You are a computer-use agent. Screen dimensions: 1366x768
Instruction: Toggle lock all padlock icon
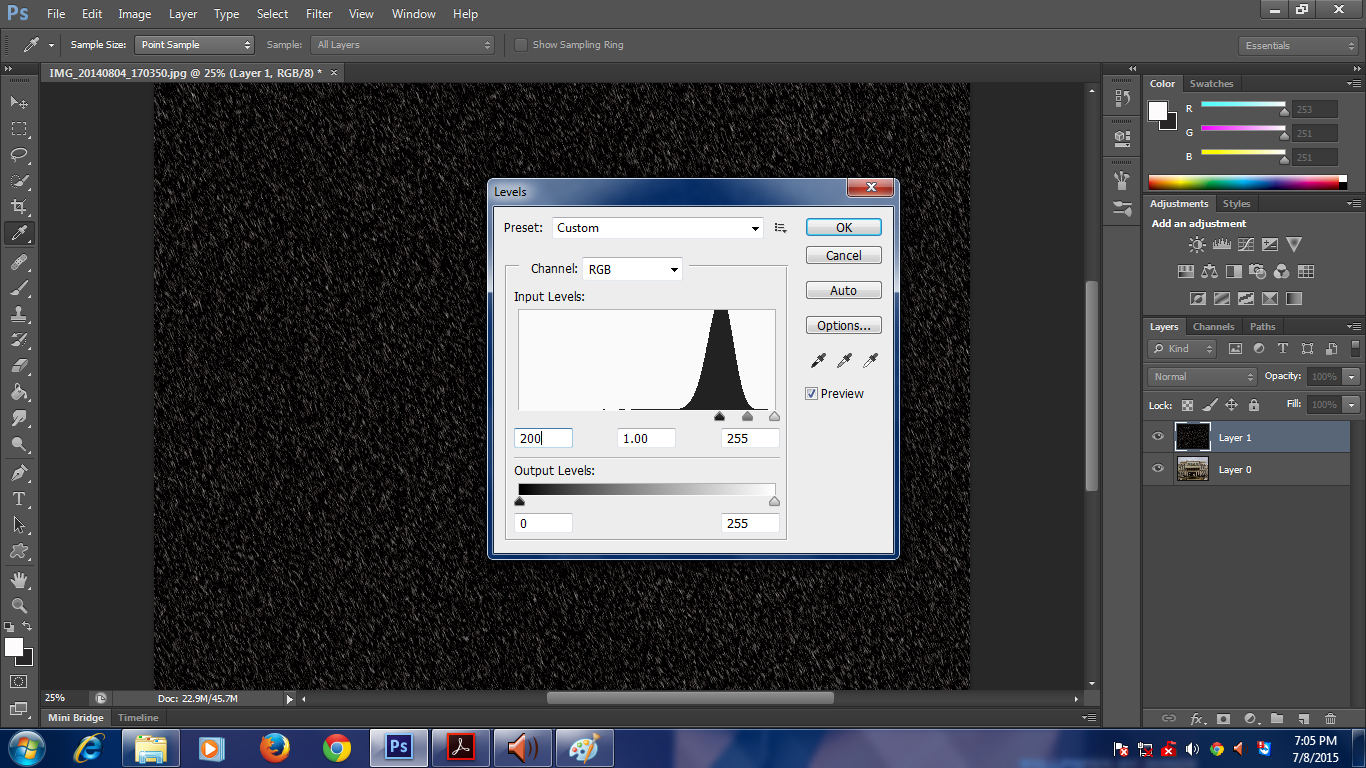[x=1253, y=405]
